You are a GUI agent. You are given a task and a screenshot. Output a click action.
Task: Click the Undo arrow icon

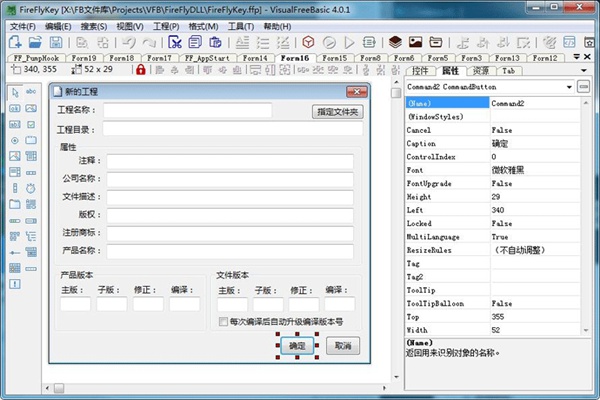click(x=129, y=42)
